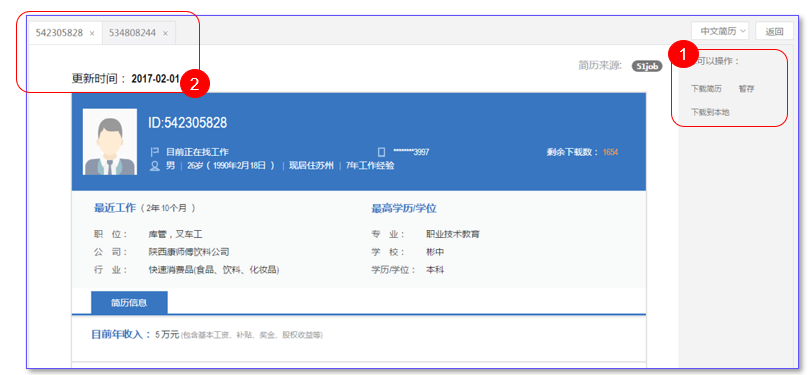809x375 pixels.
Task: Click the 51job source badge
Action: pos(647,66)
